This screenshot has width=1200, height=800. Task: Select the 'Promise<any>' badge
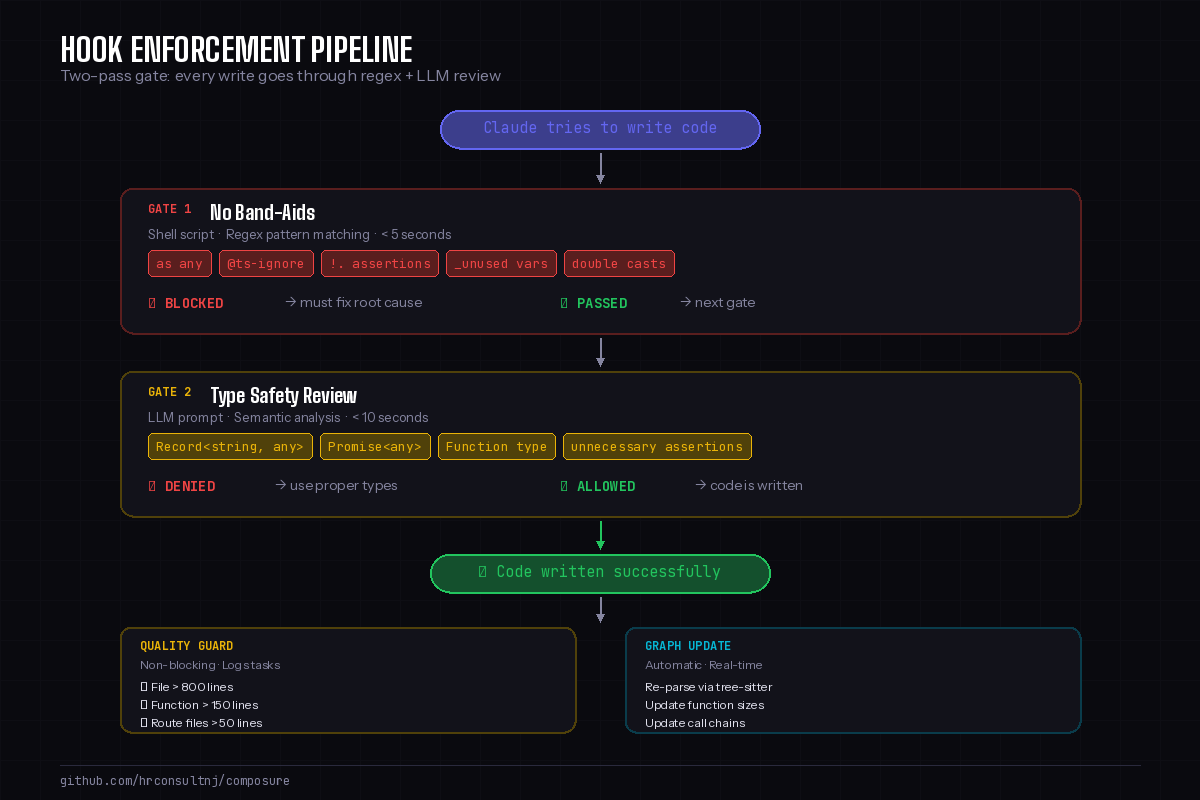[x=375, y=446]
